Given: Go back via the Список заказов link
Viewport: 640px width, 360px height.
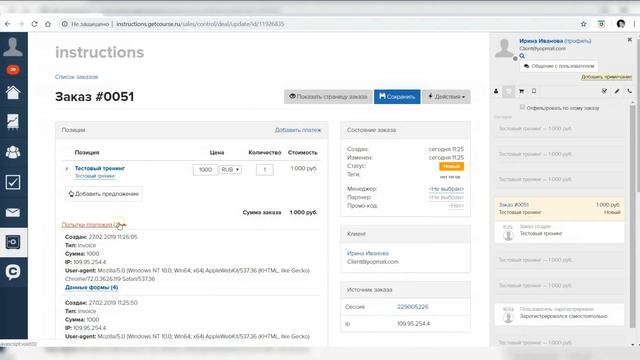Looking at the screenshot, I should point(76,77).
